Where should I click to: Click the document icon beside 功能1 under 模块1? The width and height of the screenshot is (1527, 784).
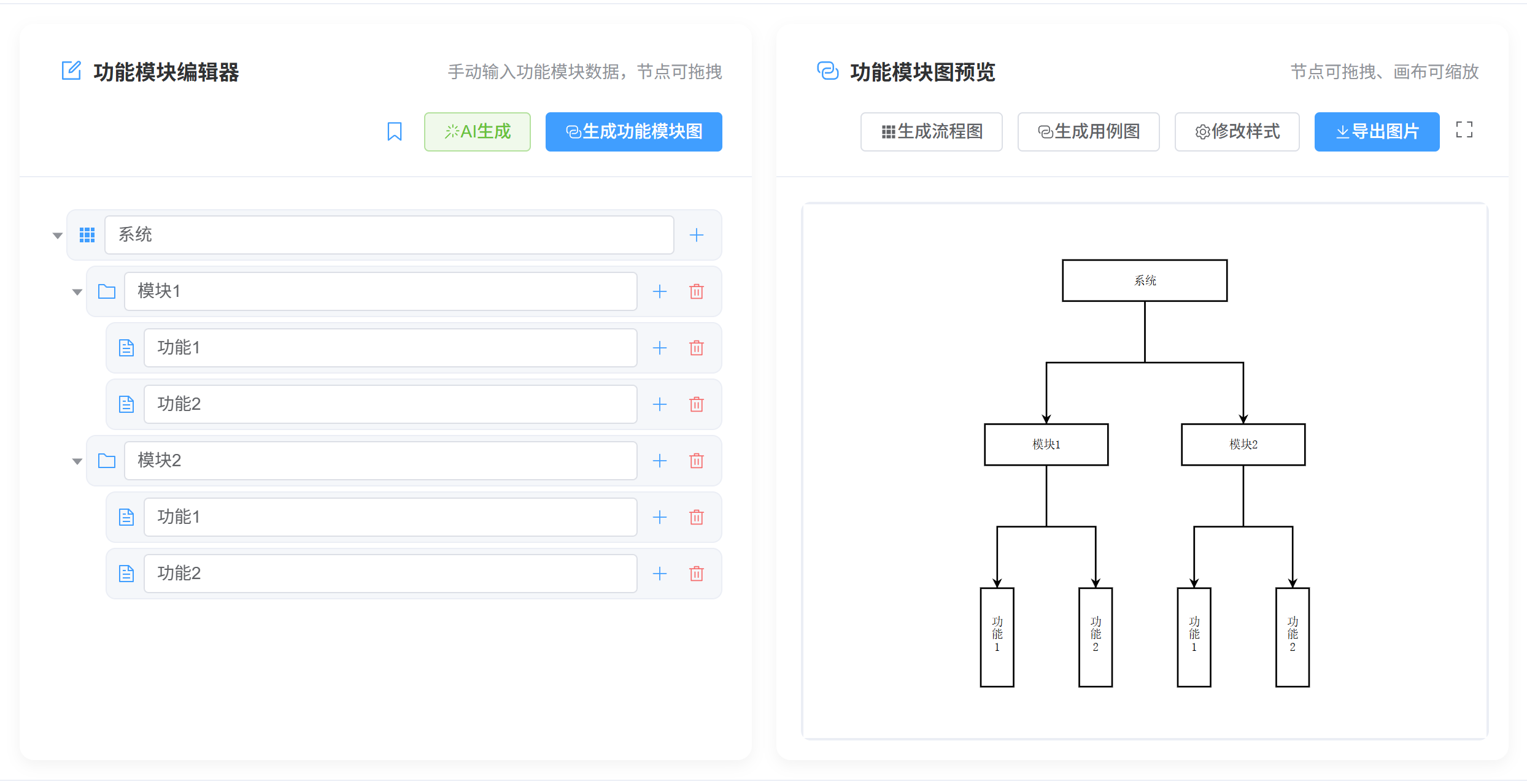tap(126, 347)
